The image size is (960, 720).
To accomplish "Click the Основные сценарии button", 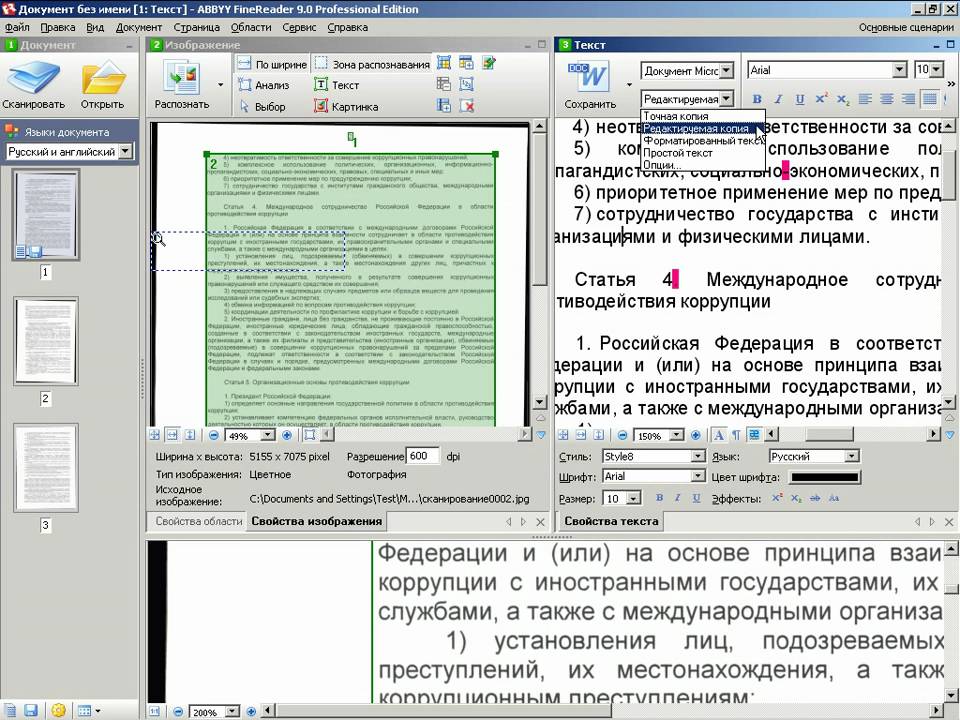I will click(x=905, y=28).
